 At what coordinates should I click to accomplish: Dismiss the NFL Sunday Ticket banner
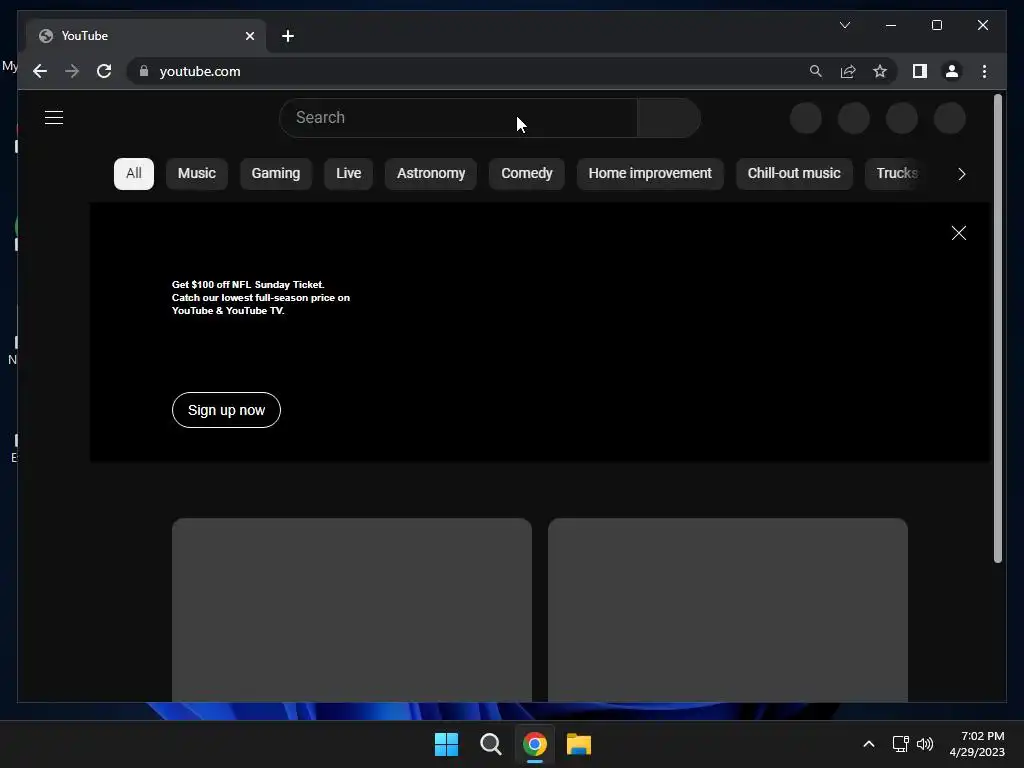pos(959,233)
